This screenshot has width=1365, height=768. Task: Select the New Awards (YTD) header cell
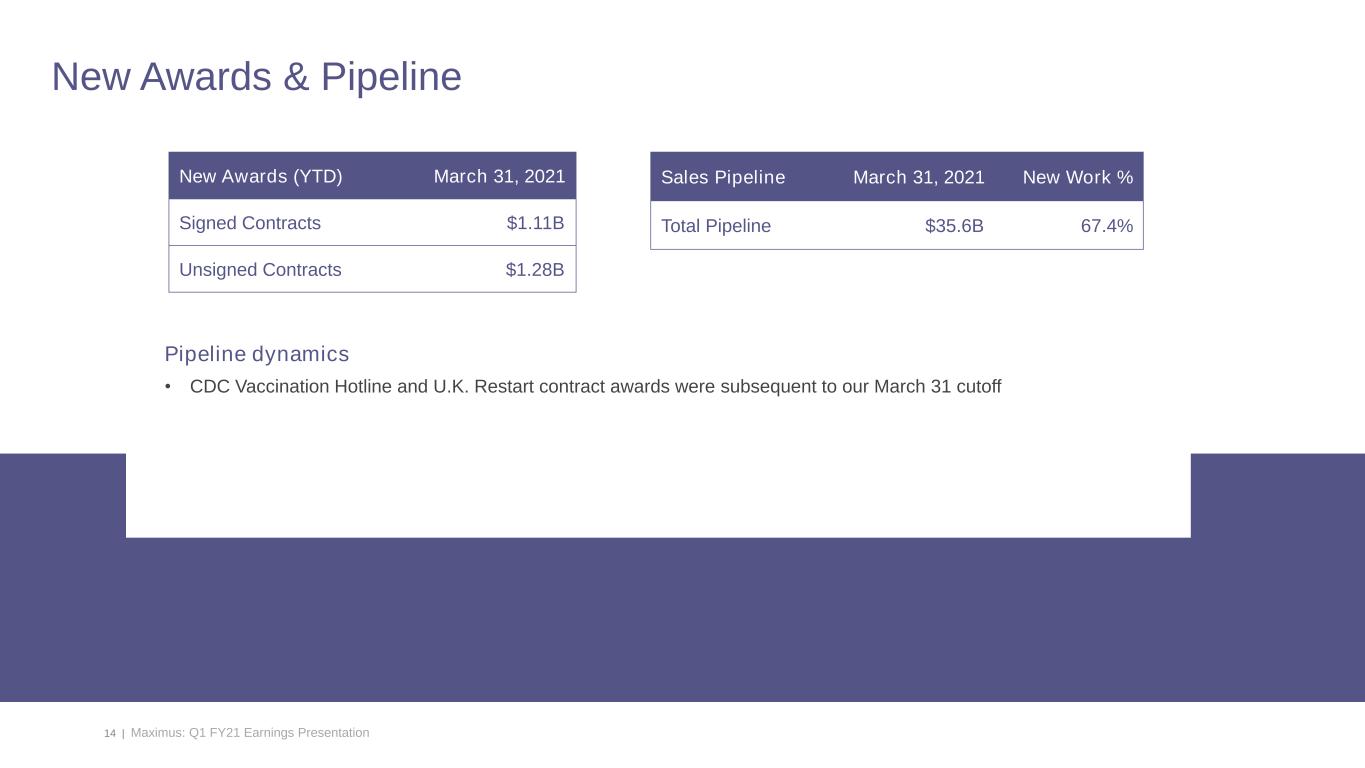tap(261, 177)
